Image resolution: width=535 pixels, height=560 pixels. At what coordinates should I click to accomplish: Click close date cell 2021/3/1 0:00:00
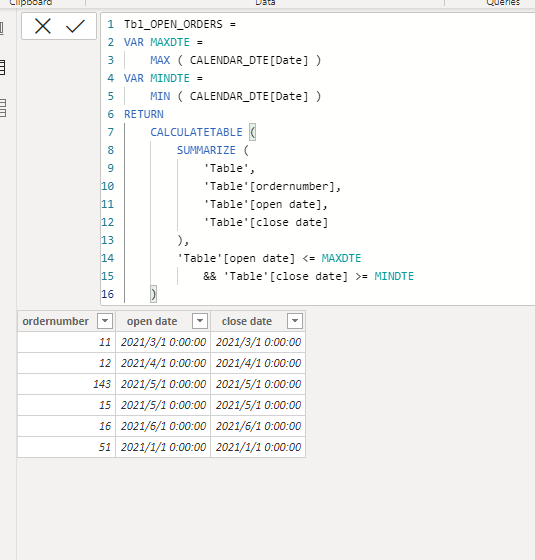pyautogui.click(x=258, y=342)
